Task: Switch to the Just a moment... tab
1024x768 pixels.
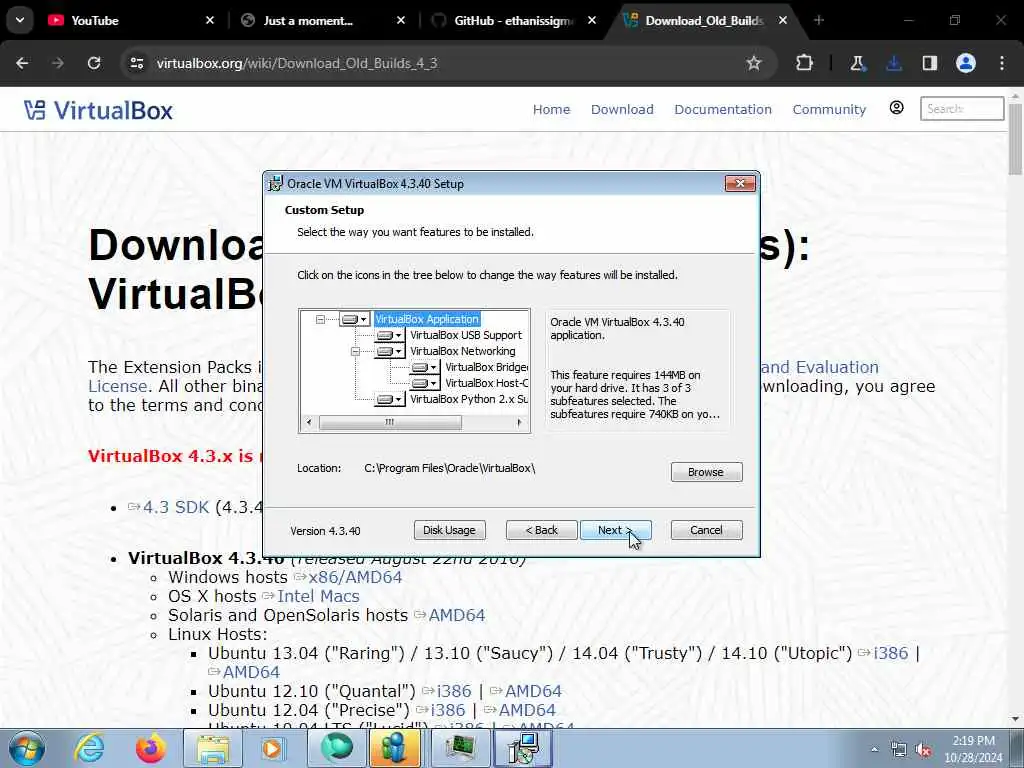Action: [321, 21]
